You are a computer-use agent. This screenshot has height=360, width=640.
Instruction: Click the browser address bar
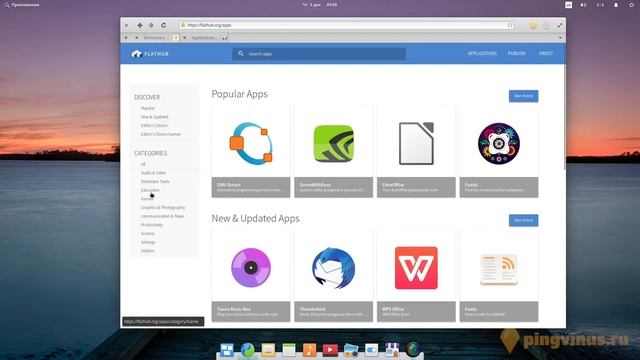tap(346, 25)
